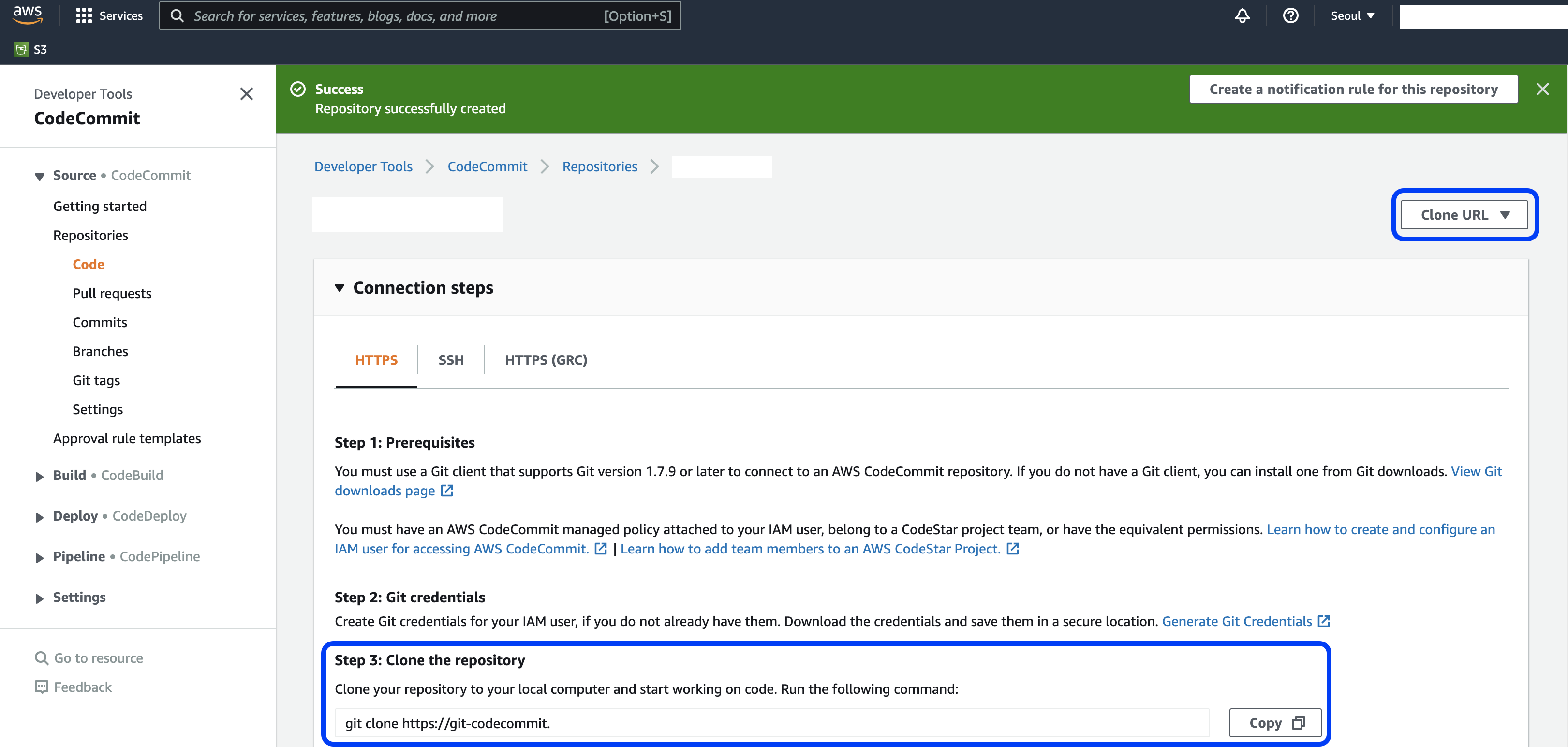Open View Git downloads page link
Screen dimensions: 1568x747
pyautogui.click(x=1476, y=471)
